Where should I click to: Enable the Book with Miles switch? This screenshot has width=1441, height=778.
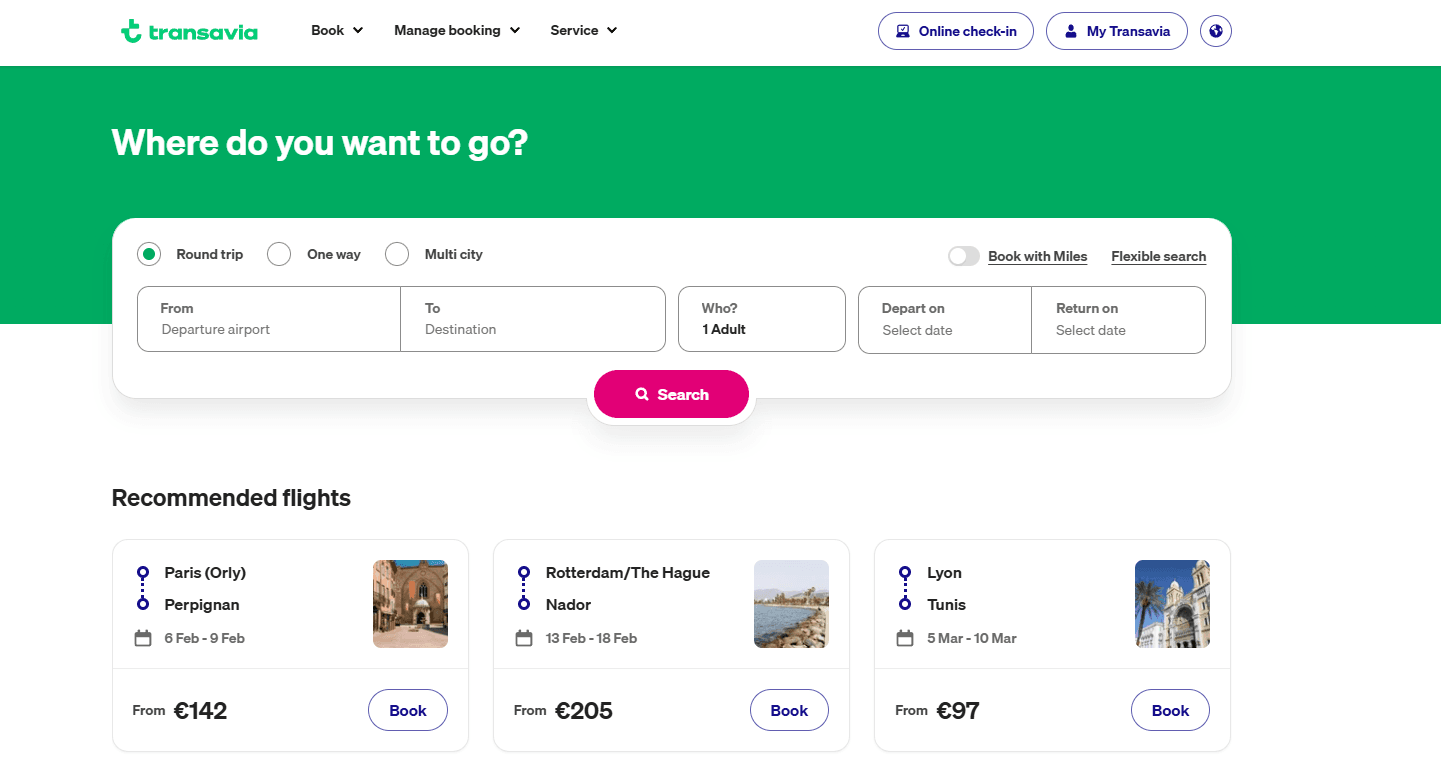coord(964,256)
